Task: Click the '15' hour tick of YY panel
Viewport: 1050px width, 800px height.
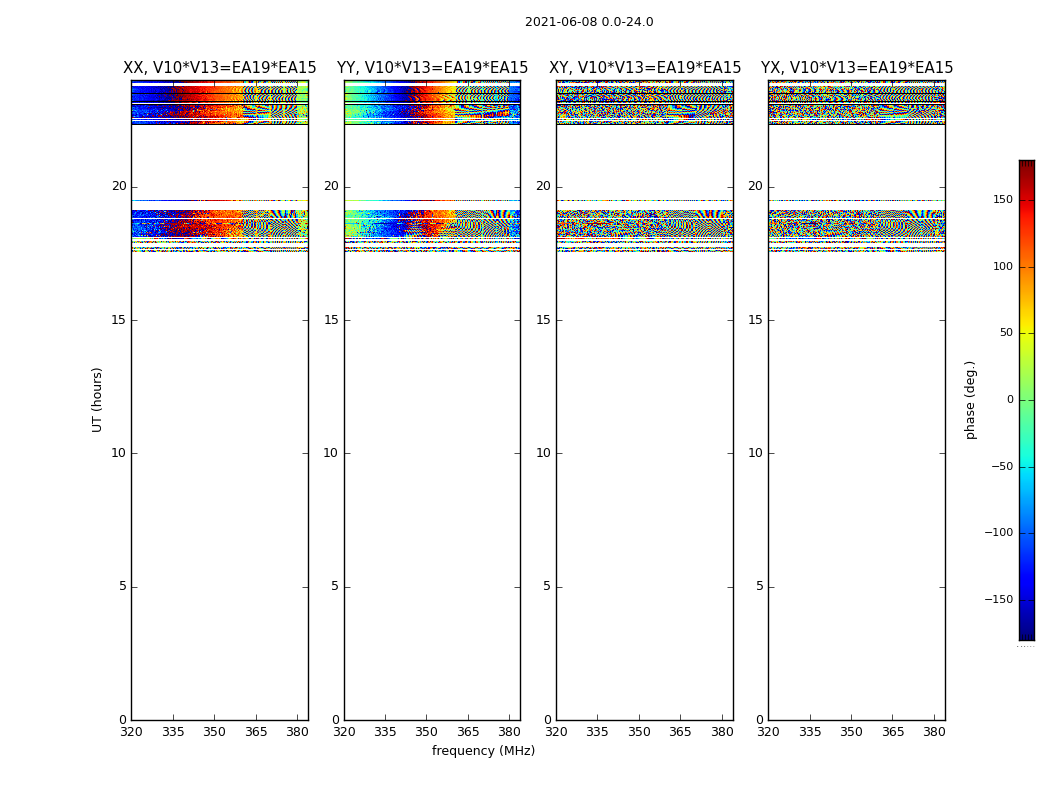Action: coord(331,320)
